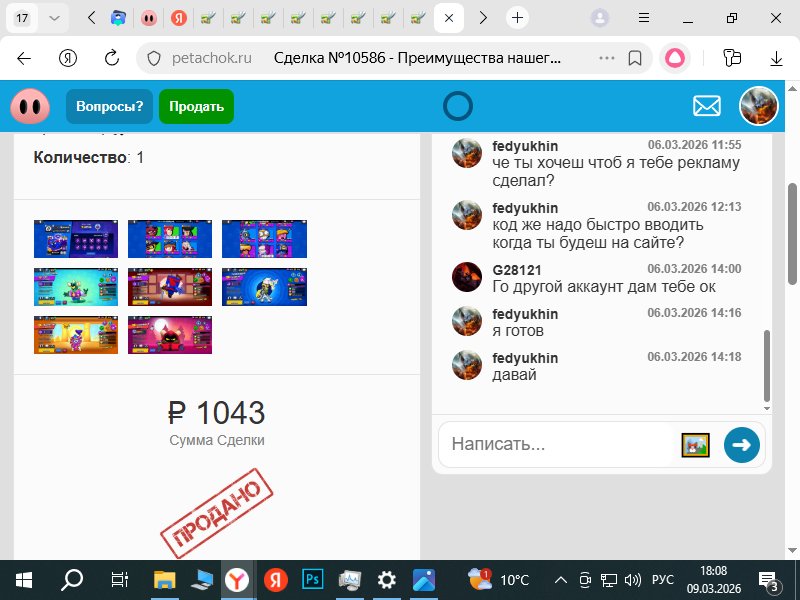Expand the tab list dropdown chevron

click(55, 18)
